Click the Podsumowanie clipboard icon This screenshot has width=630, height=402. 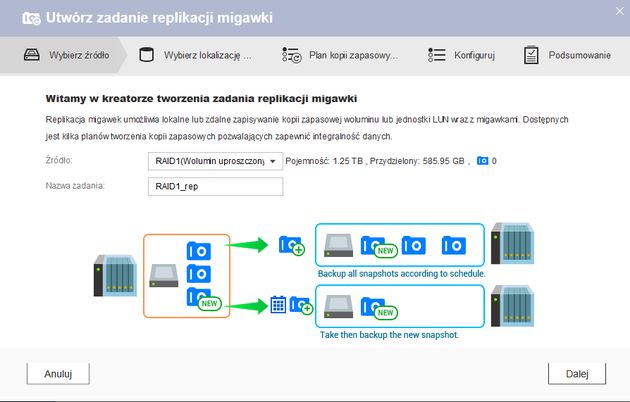pos(531,55)
